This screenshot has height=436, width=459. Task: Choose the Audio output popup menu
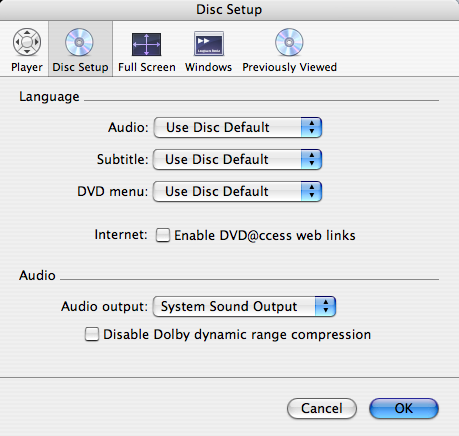point(244,306)
